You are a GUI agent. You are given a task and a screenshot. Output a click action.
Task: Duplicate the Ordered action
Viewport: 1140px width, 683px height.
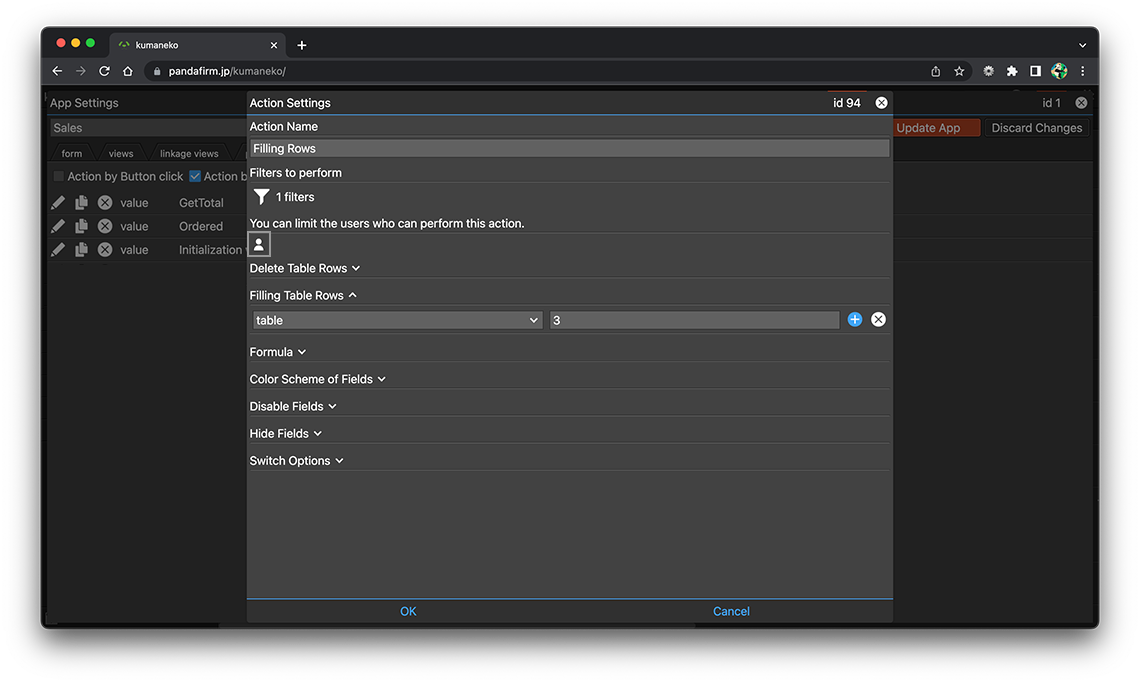click(81, 226)
